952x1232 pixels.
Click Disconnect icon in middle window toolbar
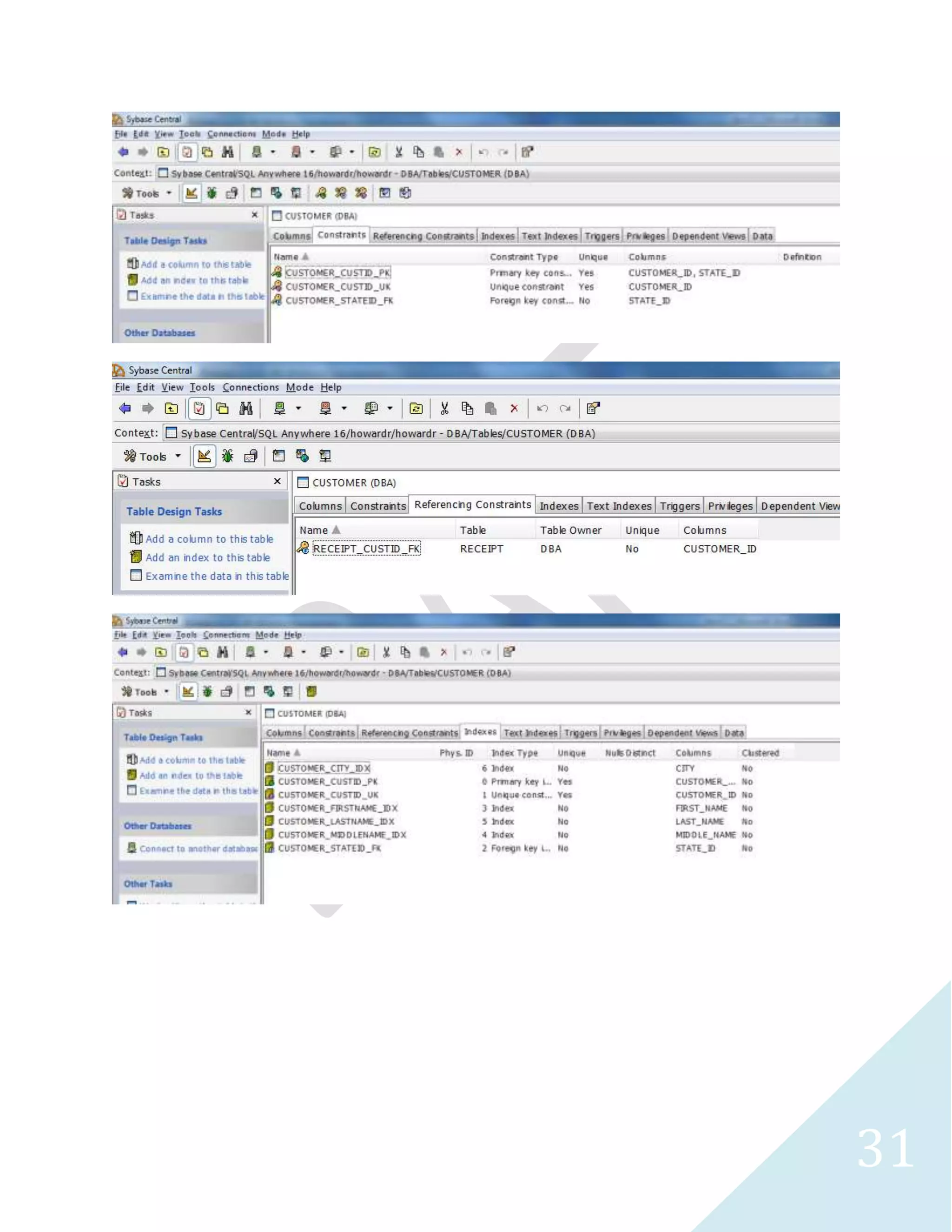(x=325, y=408)
